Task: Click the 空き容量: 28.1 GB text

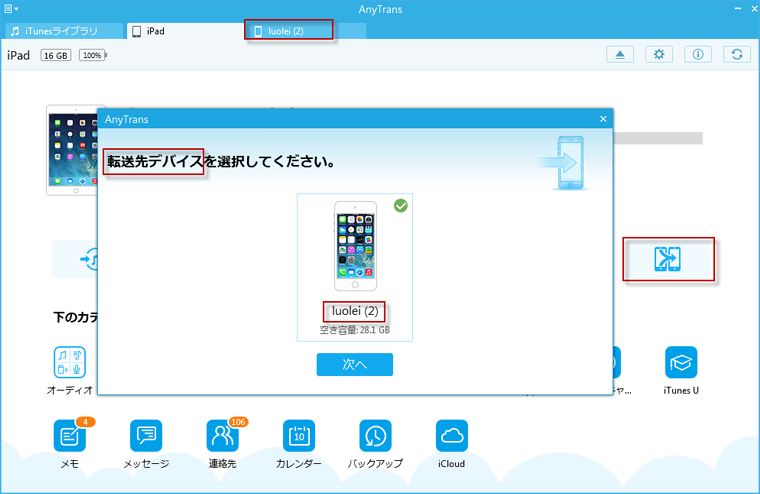Action: 355,330
